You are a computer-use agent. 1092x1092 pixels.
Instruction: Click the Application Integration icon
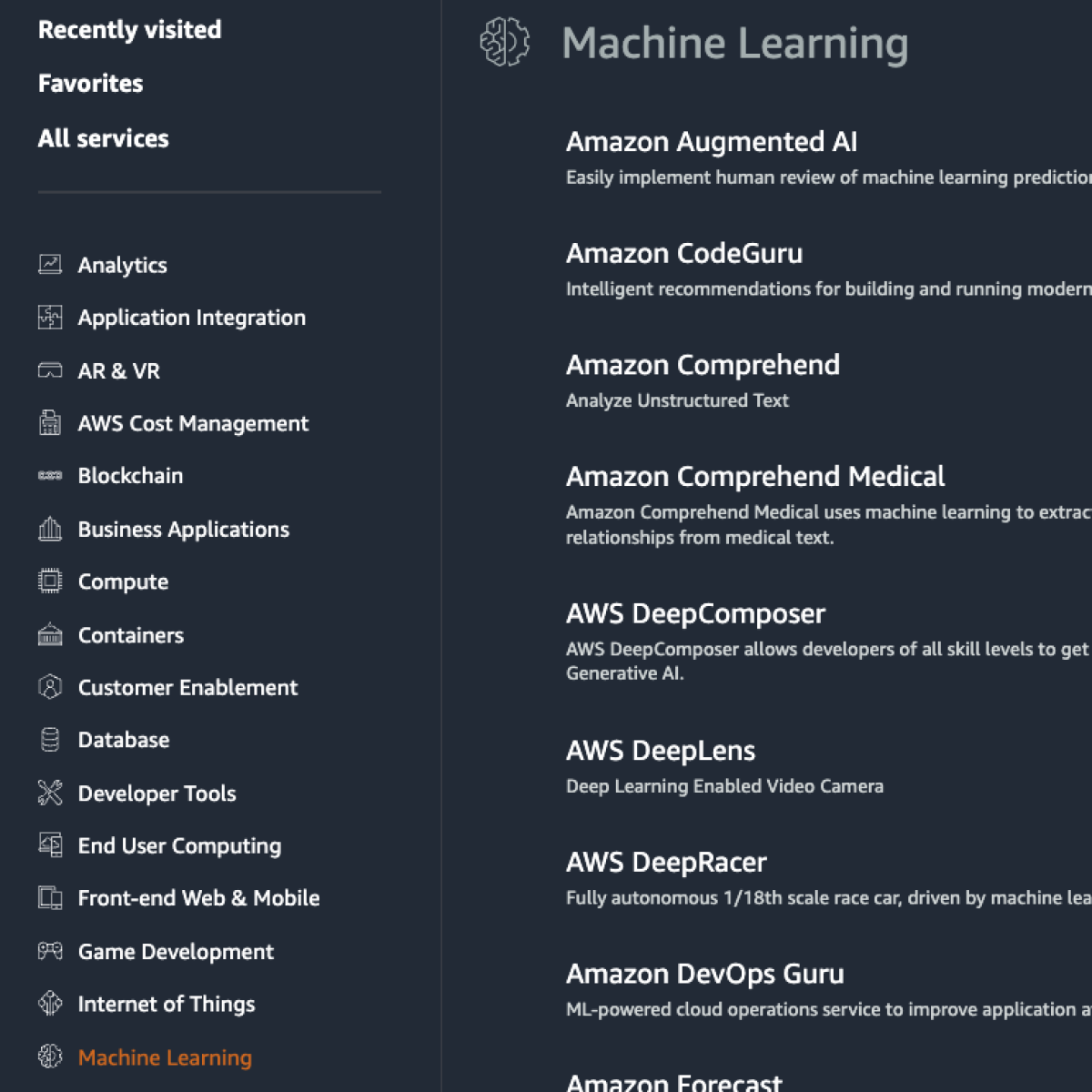pos(50,317)
